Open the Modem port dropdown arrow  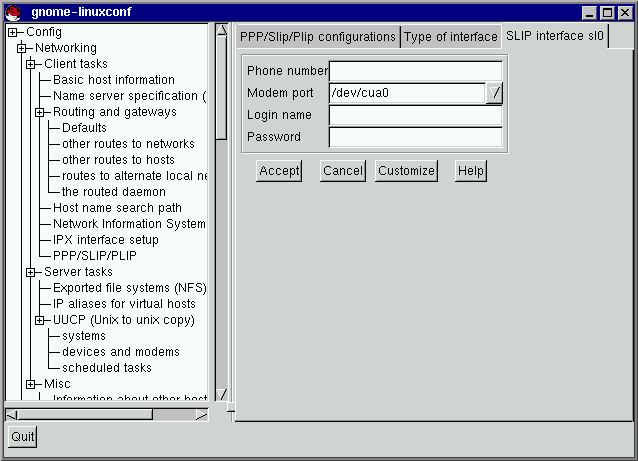(495, 93)
